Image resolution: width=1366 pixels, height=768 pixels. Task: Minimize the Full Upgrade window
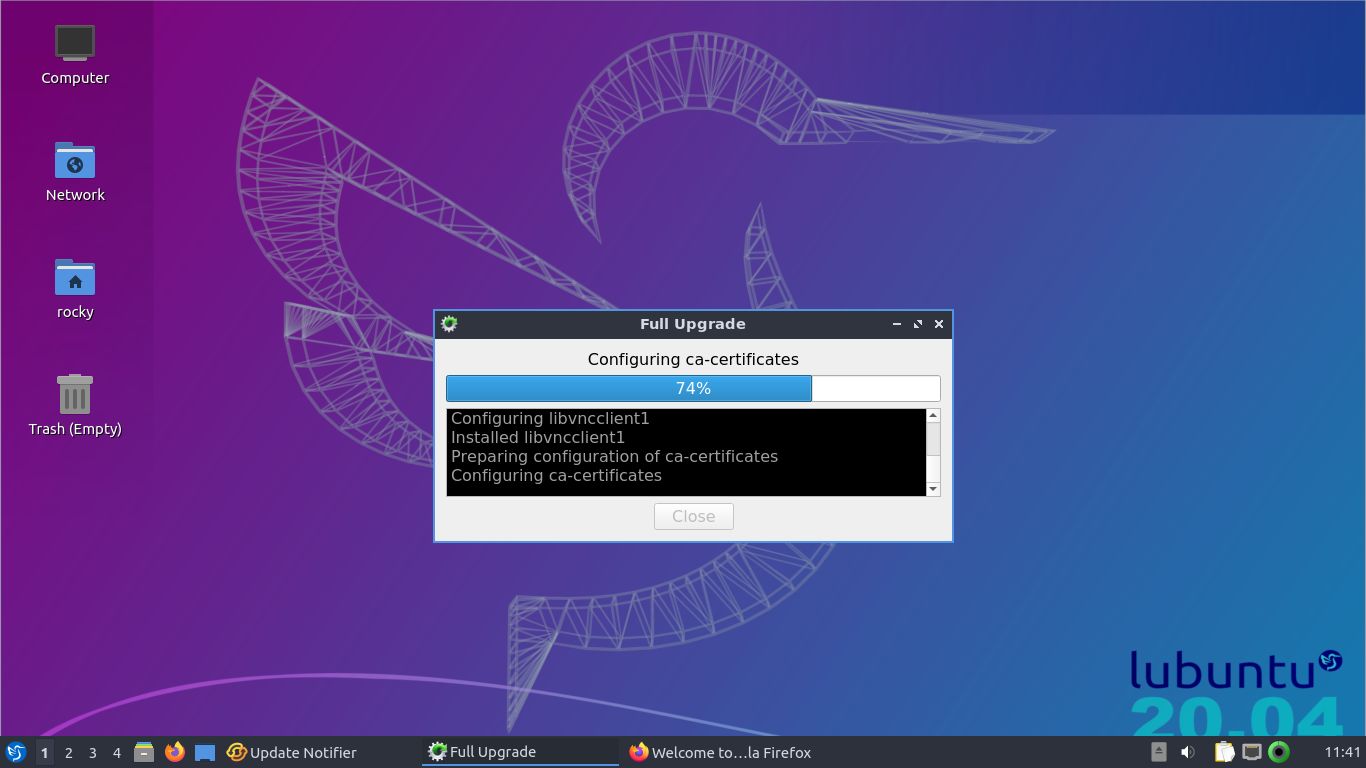click(896, 324)
